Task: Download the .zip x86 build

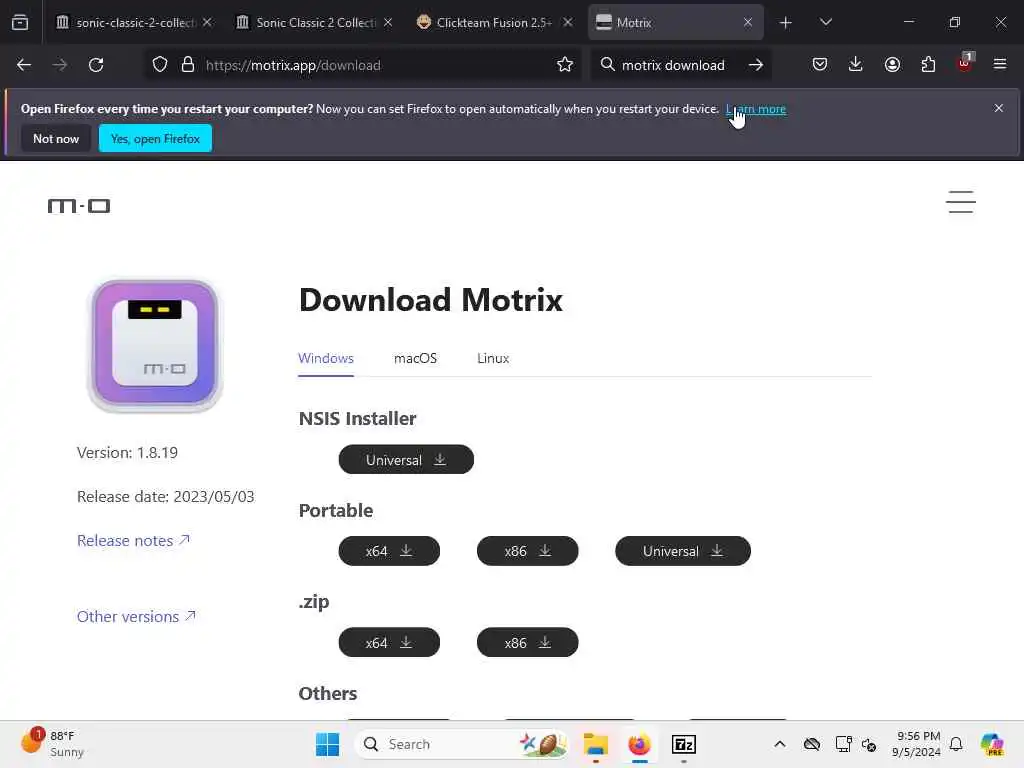Action: (x=528, y=643)
